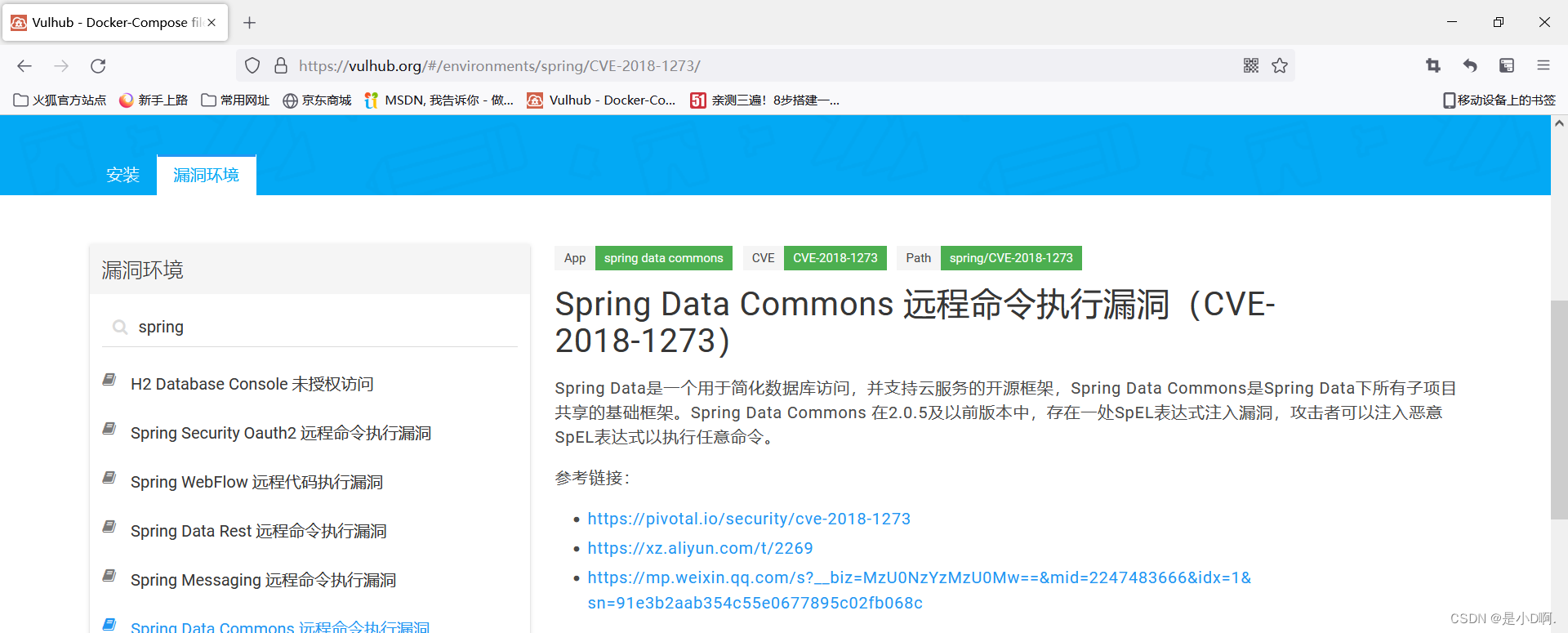Open the xz.aliyun.com/t/2269 link
This screenshot has height=633, width=1568.
pos(700,548)
